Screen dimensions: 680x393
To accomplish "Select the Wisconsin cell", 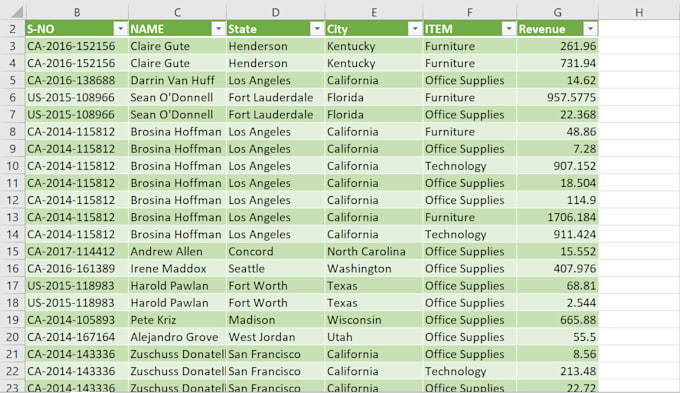I will click(x=374, y=320).
